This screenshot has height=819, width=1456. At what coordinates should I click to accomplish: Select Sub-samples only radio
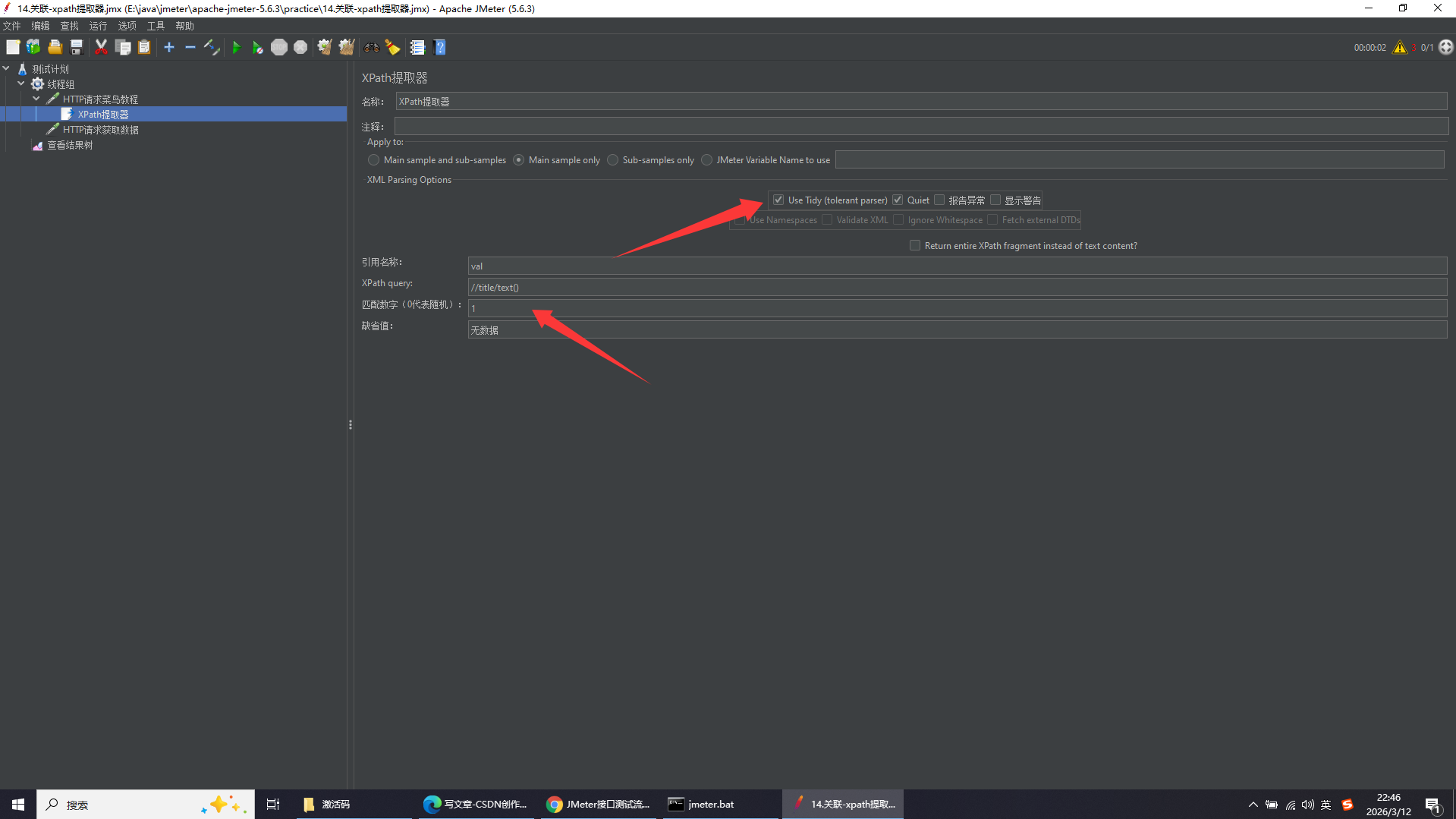point(613,160)
